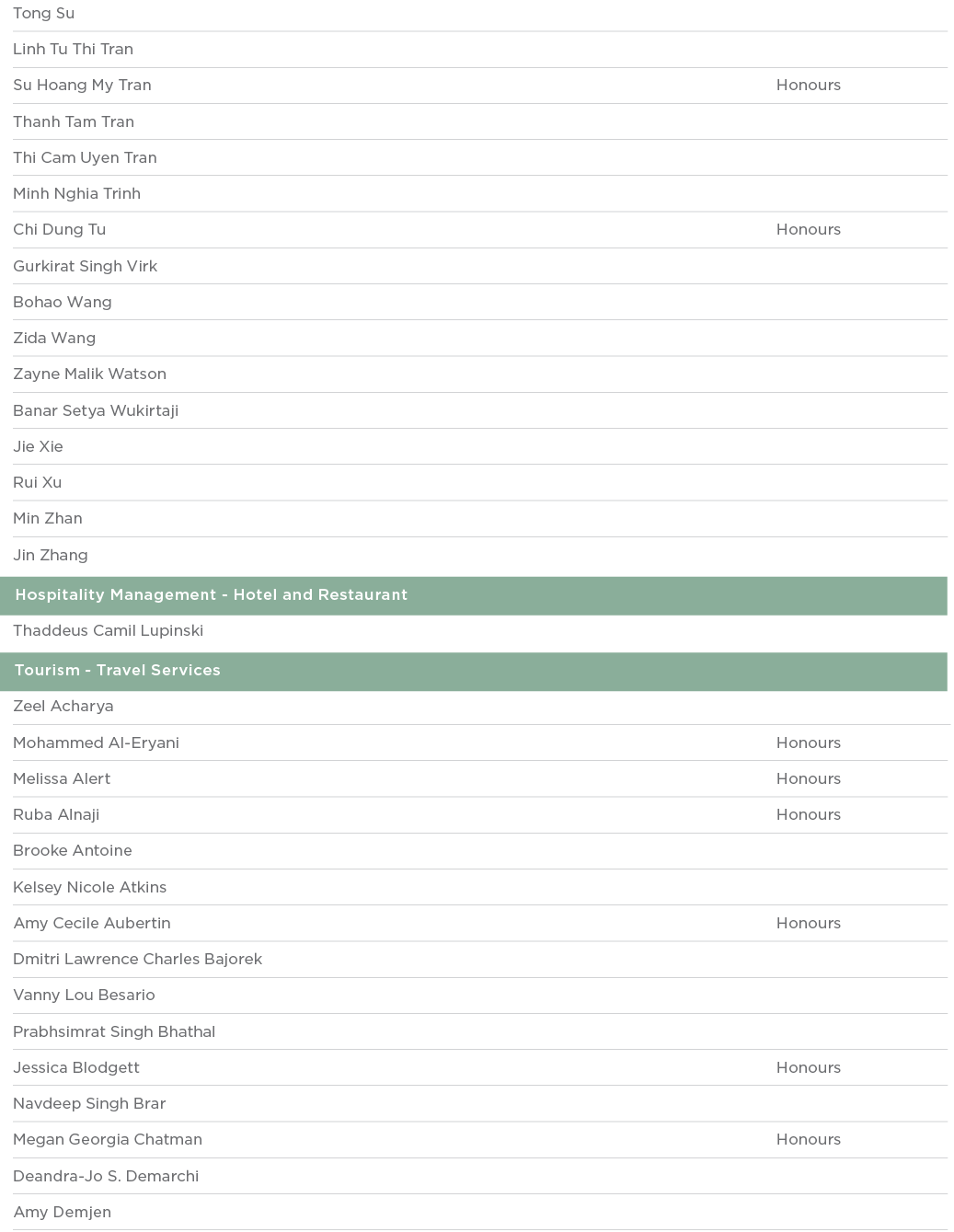Select the name Mohammed Al-Eryani
Screen dimensions: 954x1232
tap(96, 743)
